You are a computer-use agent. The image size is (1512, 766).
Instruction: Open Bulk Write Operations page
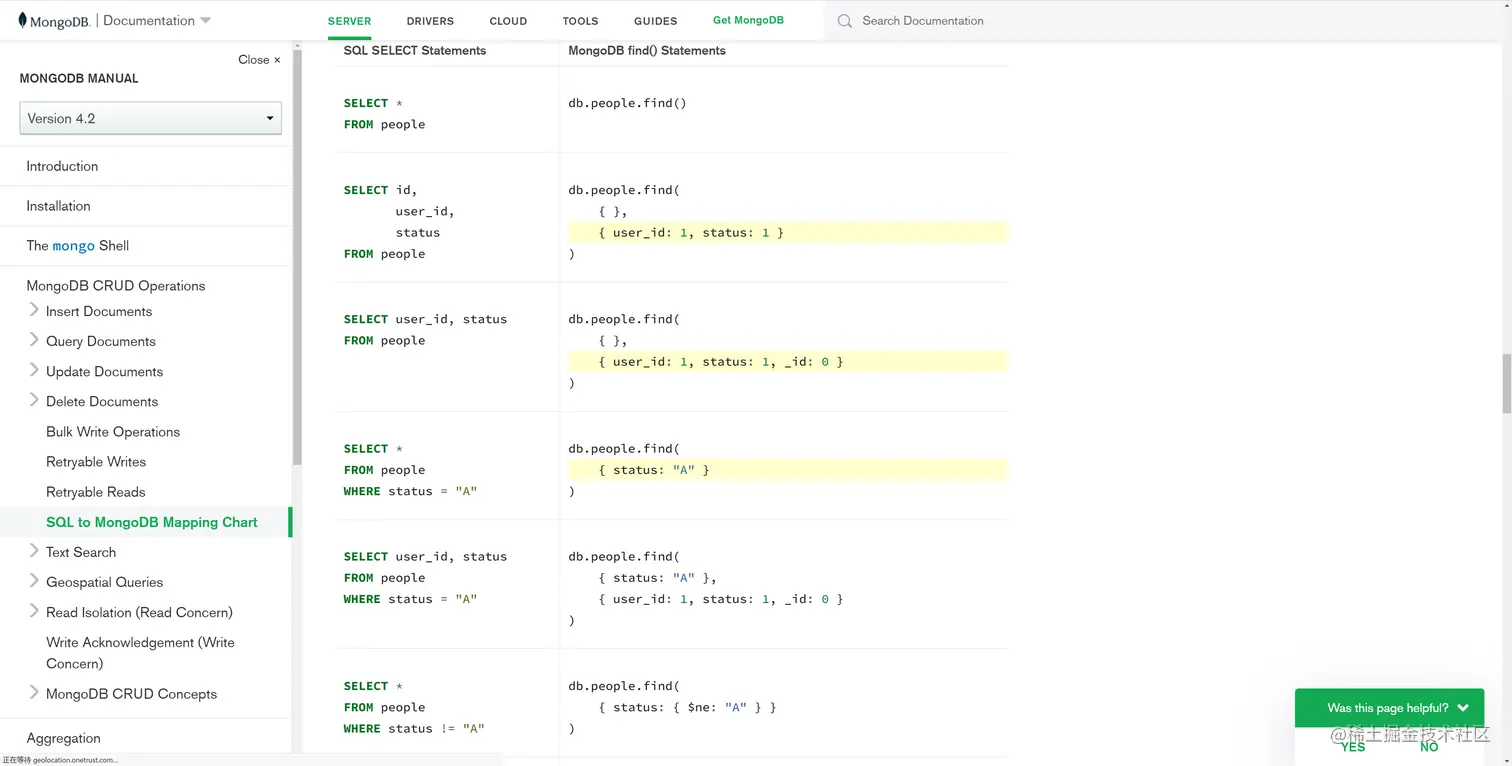[113, 432]
